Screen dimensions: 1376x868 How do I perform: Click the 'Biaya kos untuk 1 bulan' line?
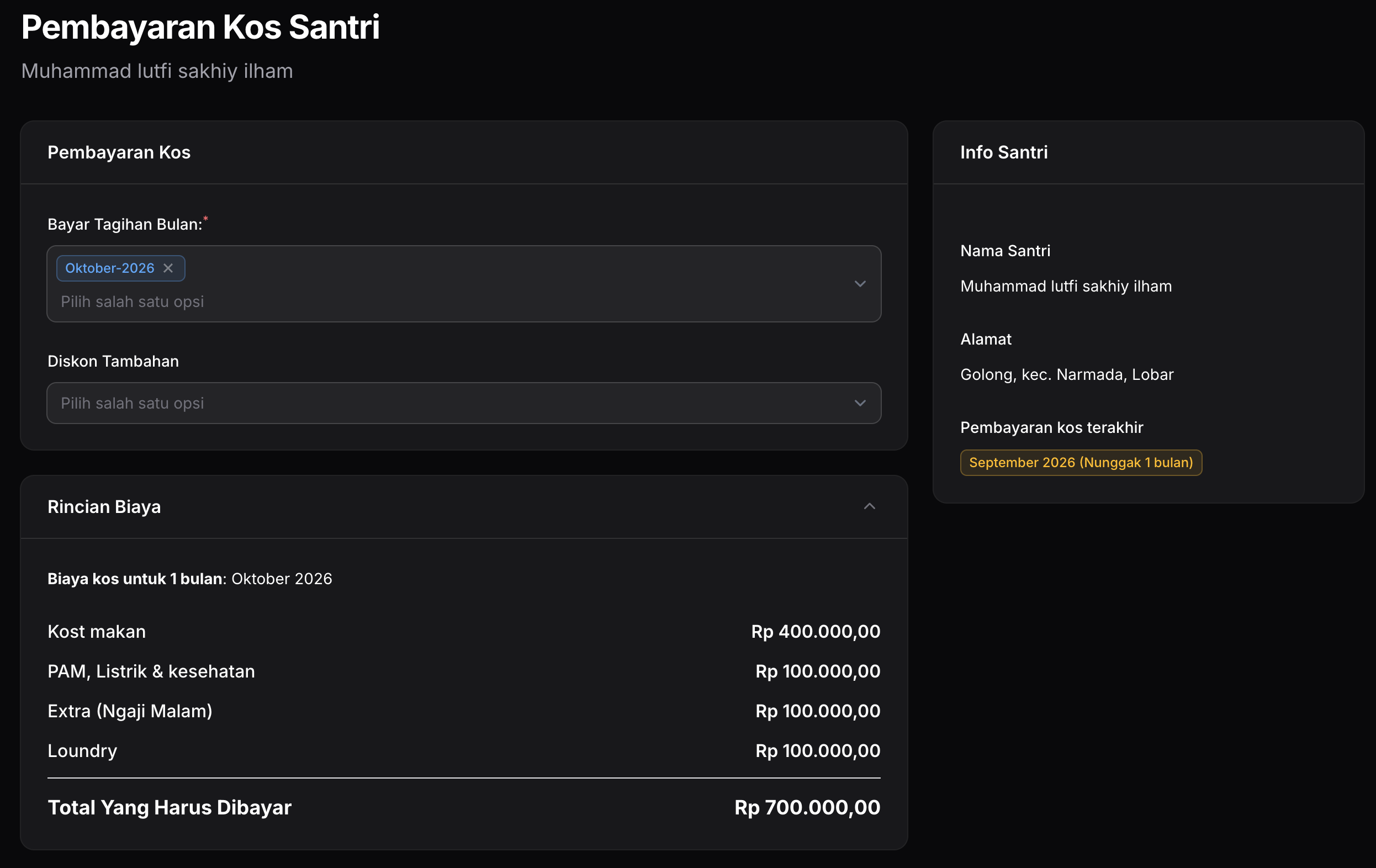tap(190, 578)
